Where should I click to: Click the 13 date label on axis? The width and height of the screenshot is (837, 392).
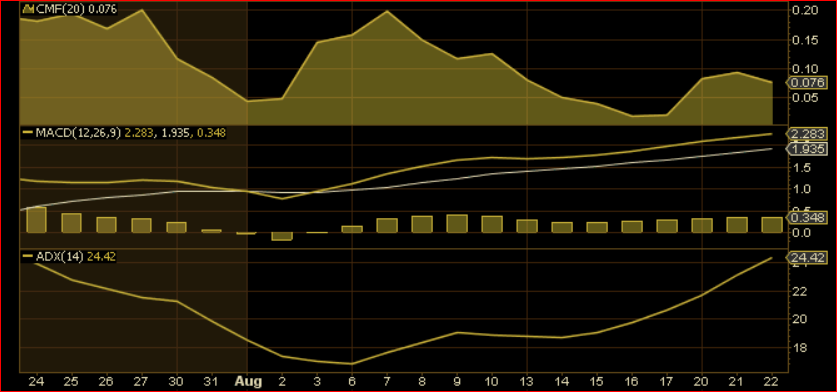pyautogui.click(x=526, y=382)
